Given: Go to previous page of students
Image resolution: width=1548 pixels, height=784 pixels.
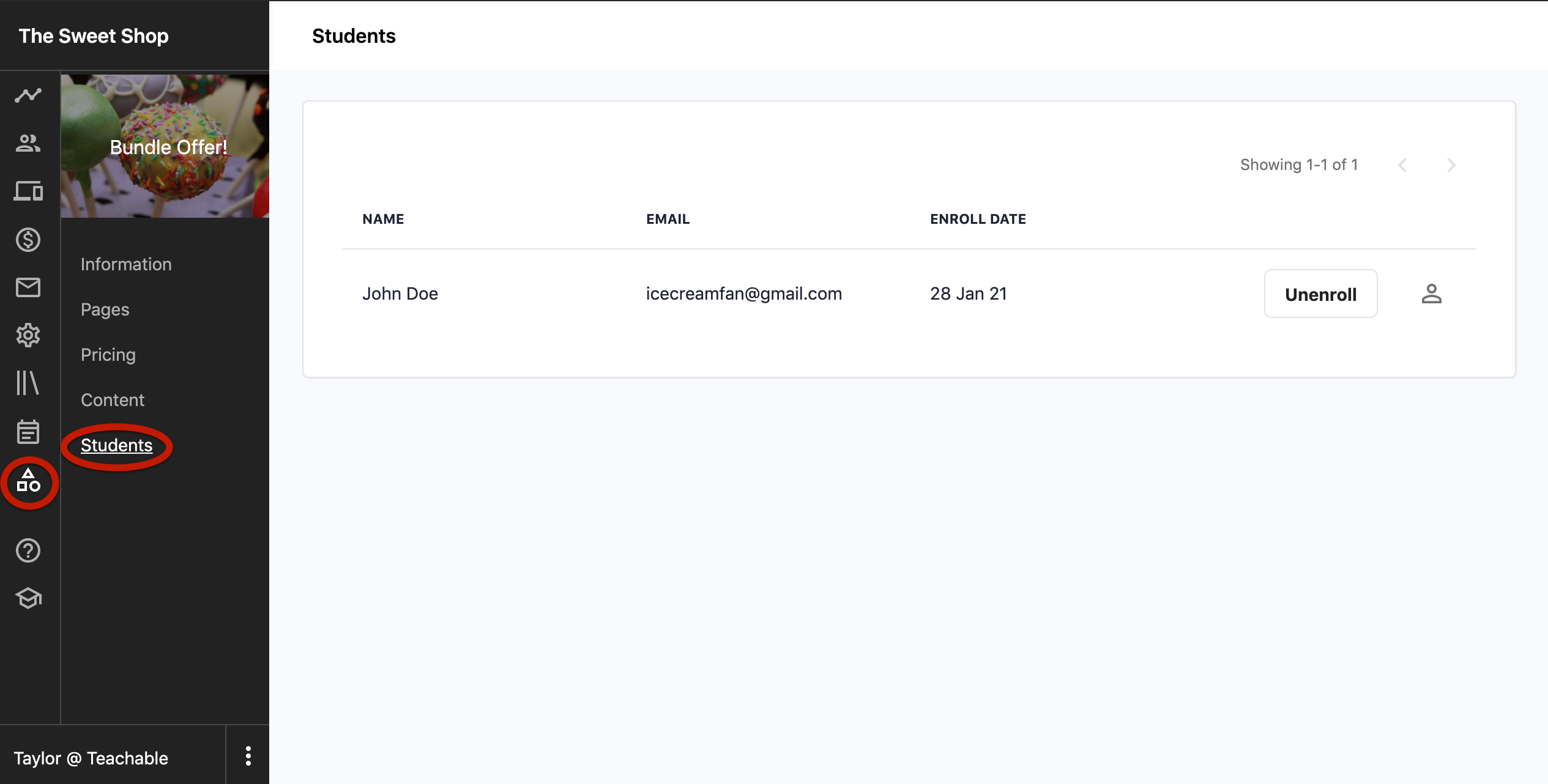Looking at the screenshot, I should pyautogui.click(x=1402, y=165).
